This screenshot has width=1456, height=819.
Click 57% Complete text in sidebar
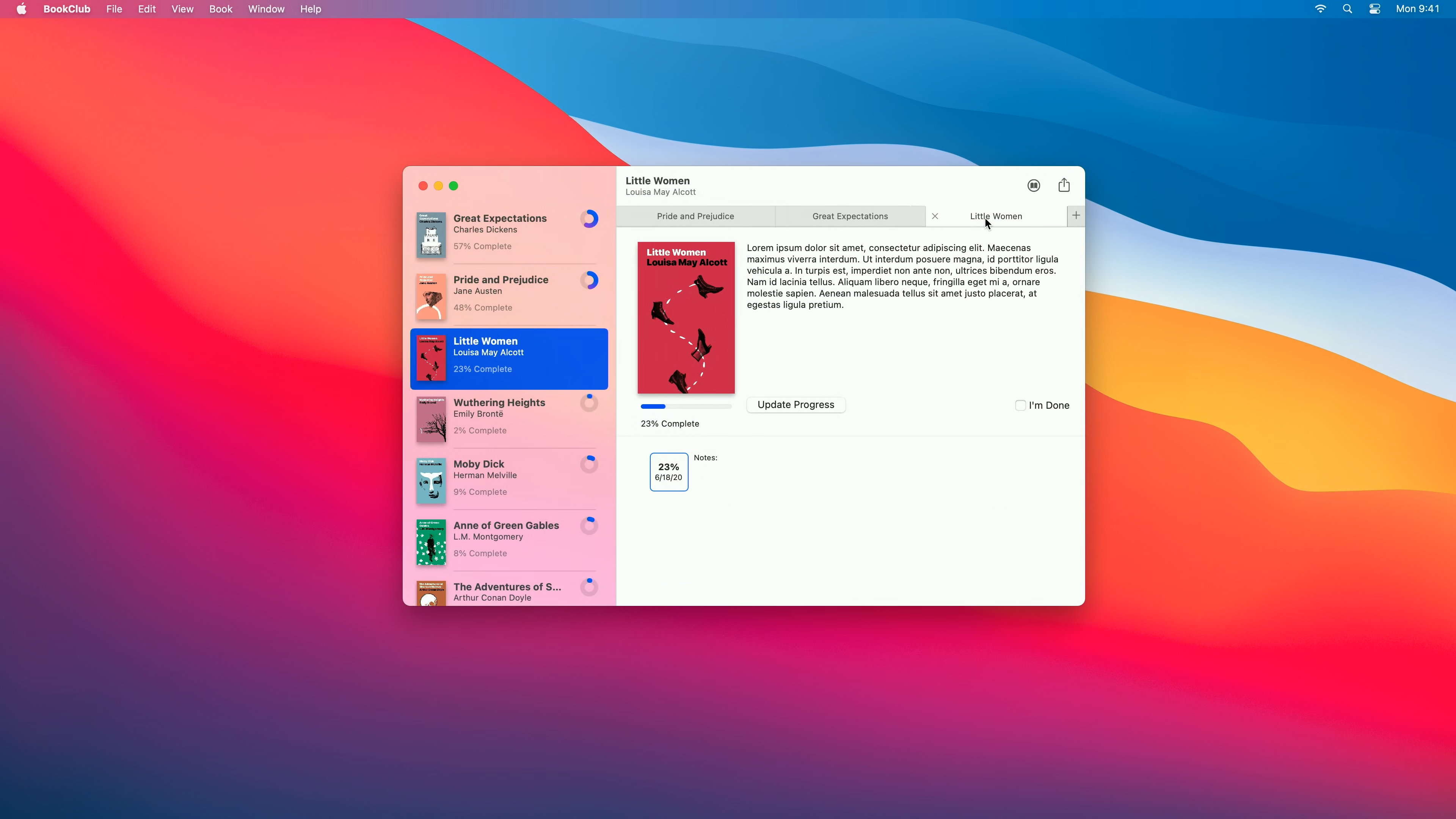[482, 246]
